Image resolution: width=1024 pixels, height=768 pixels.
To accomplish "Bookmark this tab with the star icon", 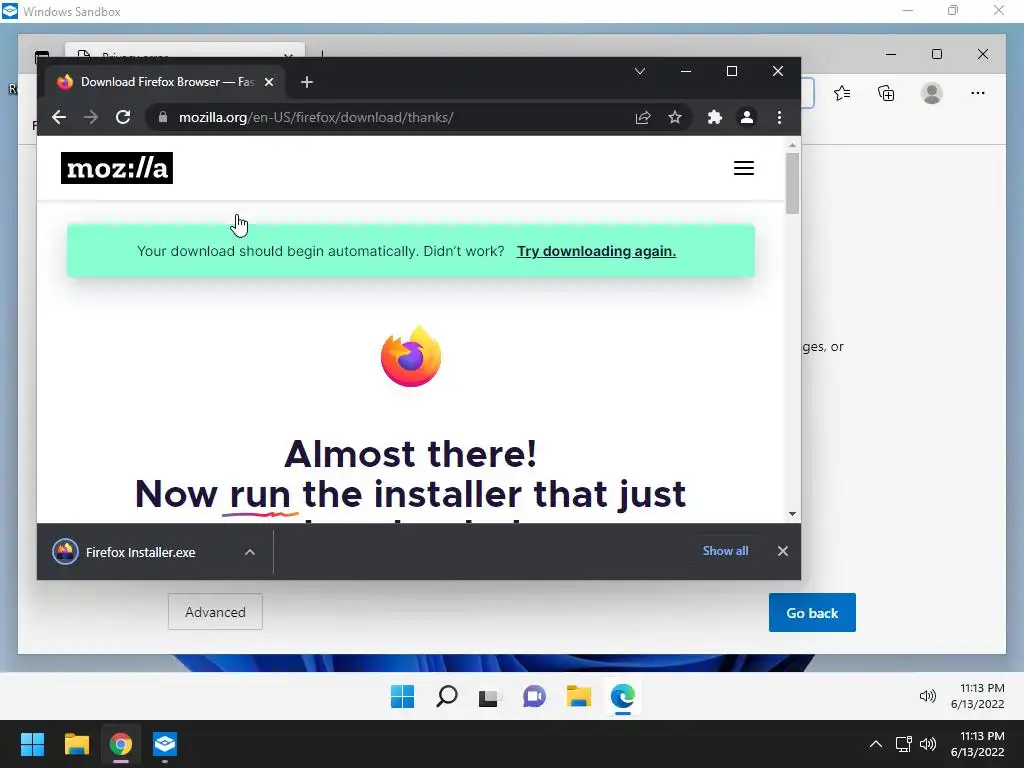I will click(x=675, y=118).
